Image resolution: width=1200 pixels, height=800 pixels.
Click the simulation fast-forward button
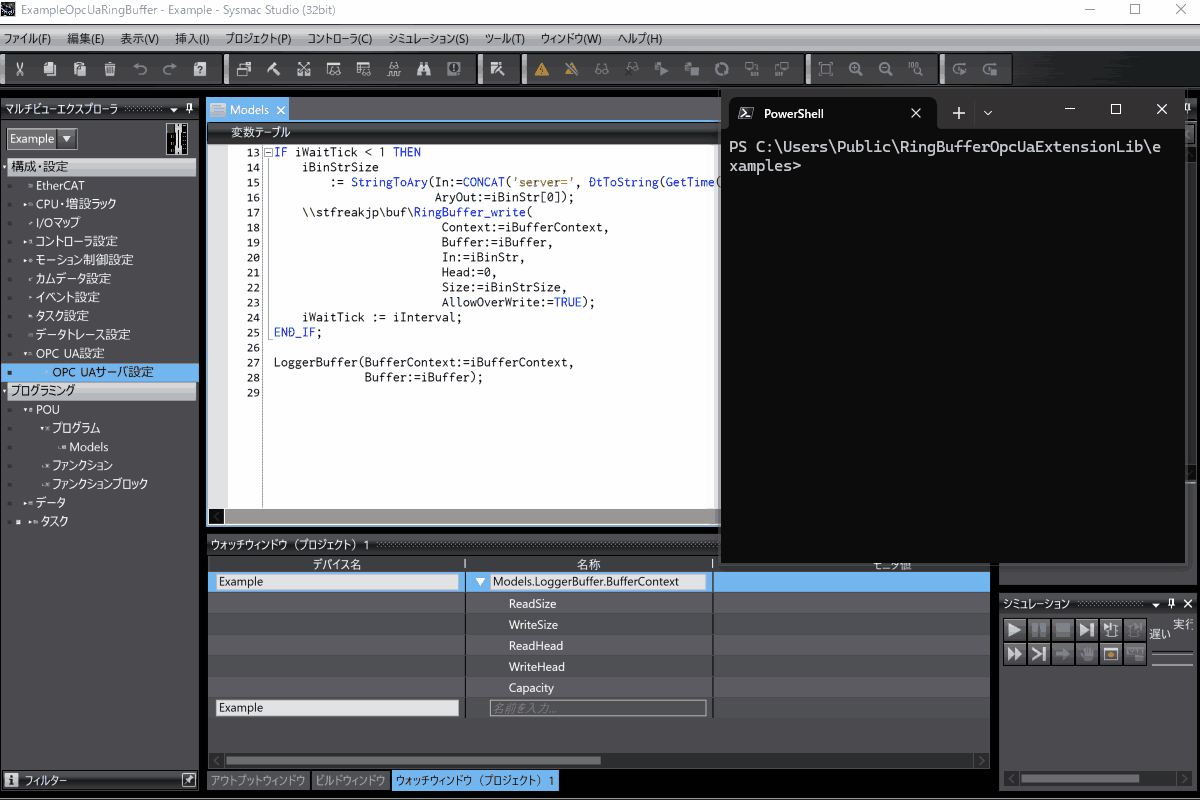1014,654
